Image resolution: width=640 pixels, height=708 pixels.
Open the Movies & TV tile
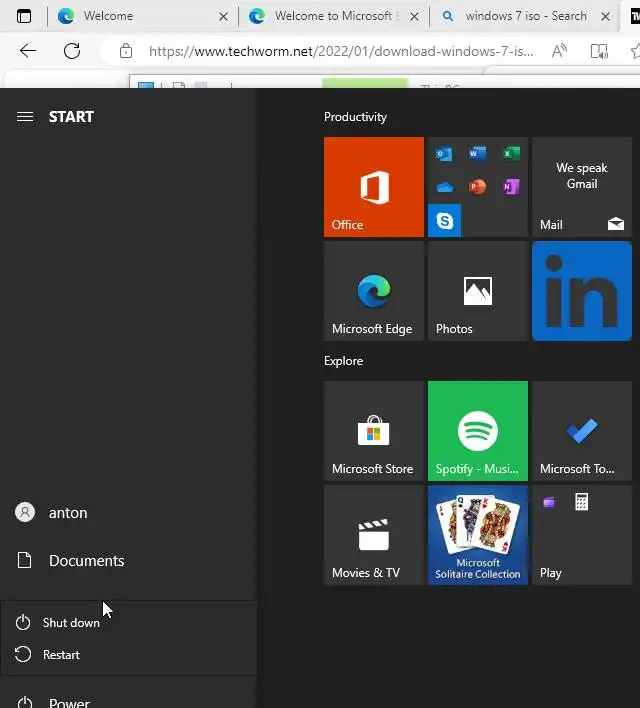[374, 535]
